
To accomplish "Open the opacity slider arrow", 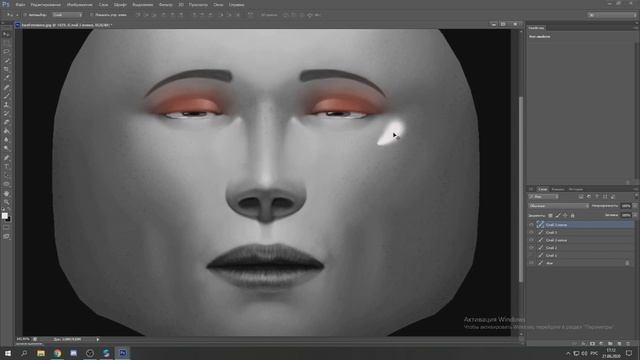I will coord(634,206).
